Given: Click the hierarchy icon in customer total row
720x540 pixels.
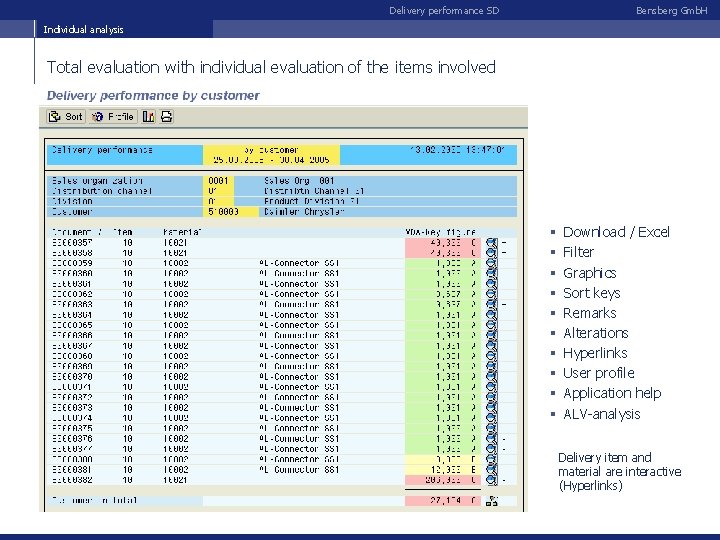Looking at the screenshot, I should tap(491, 501).
